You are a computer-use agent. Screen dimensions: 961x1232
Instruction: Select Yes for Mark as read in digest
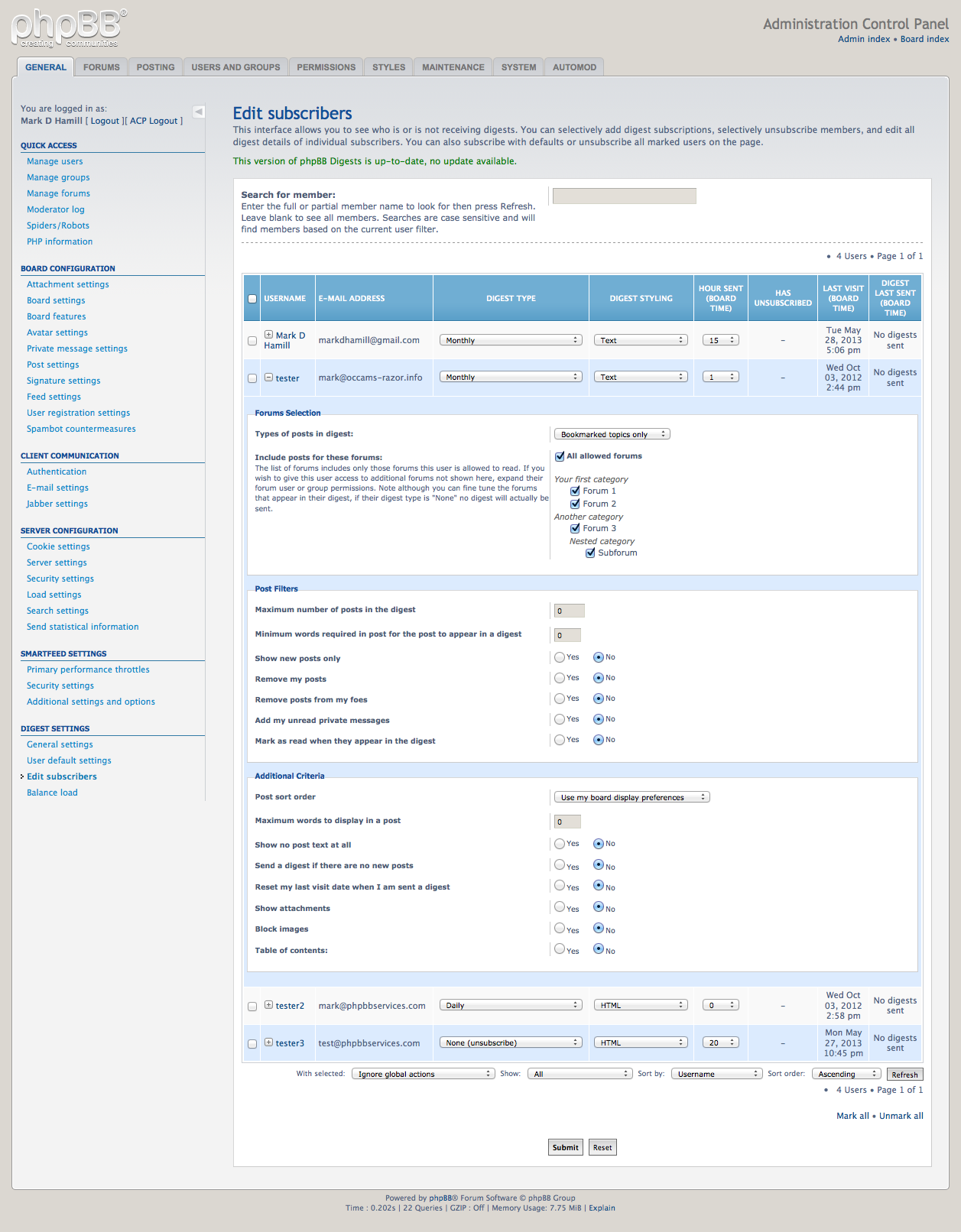click(560, 740)
